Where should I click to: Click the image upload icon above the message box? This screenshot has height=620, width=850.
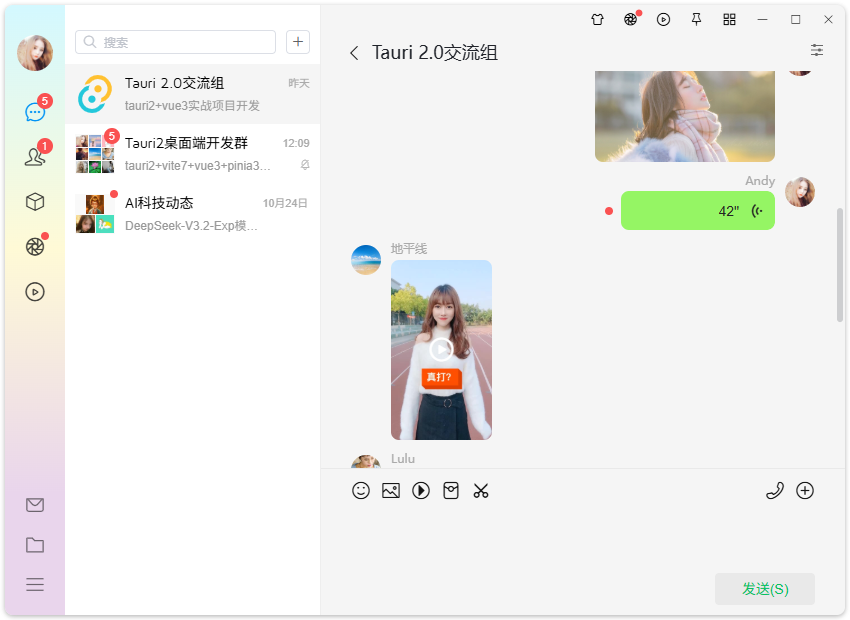[391, 491]
